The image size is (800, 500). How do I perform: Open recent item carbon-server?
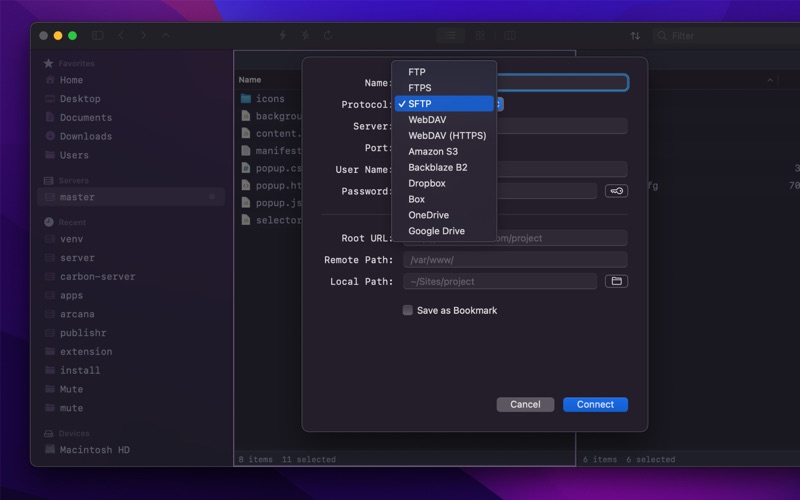[97, 277]
